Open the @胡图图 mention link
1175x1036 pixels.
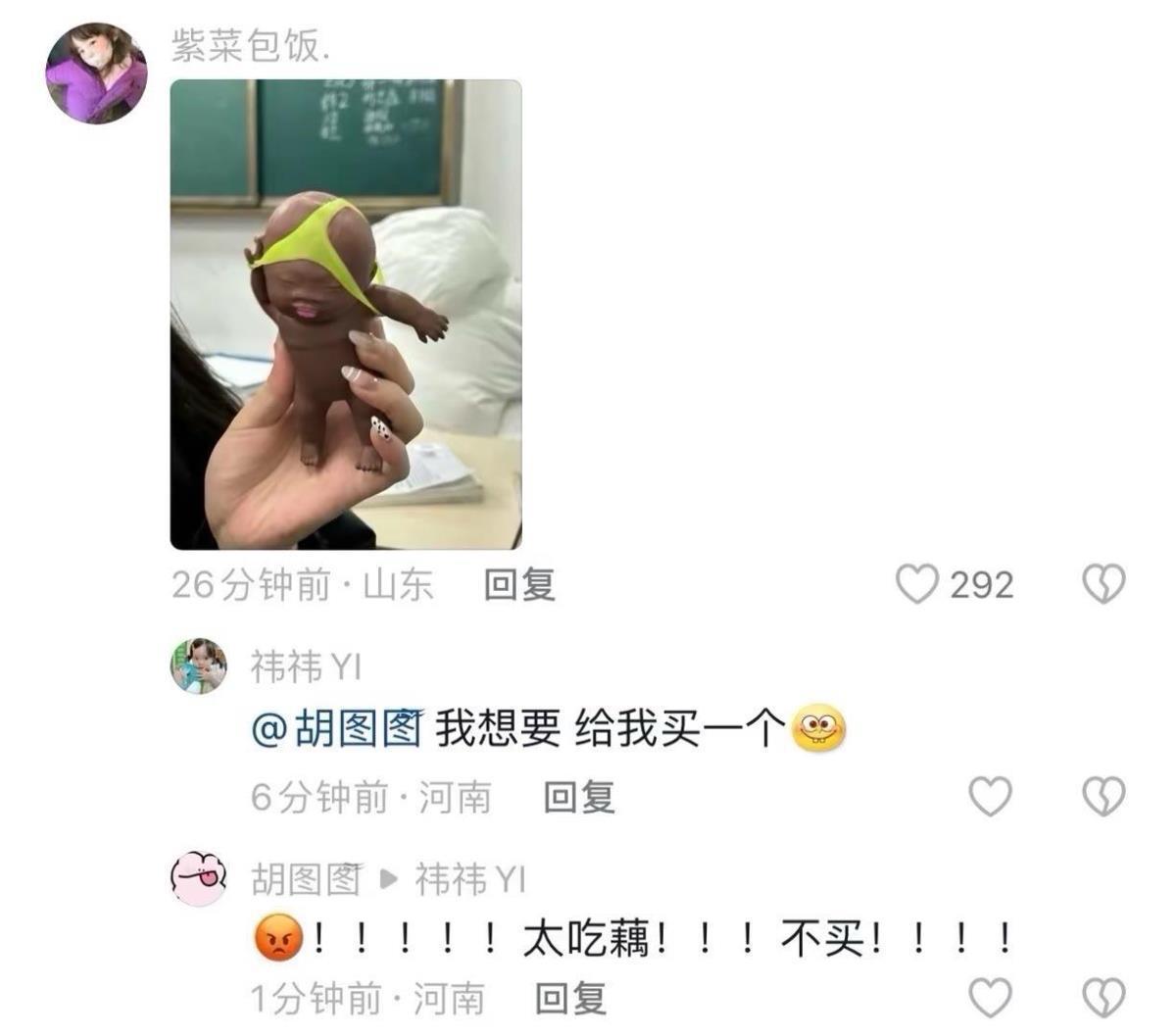[337, 728]
